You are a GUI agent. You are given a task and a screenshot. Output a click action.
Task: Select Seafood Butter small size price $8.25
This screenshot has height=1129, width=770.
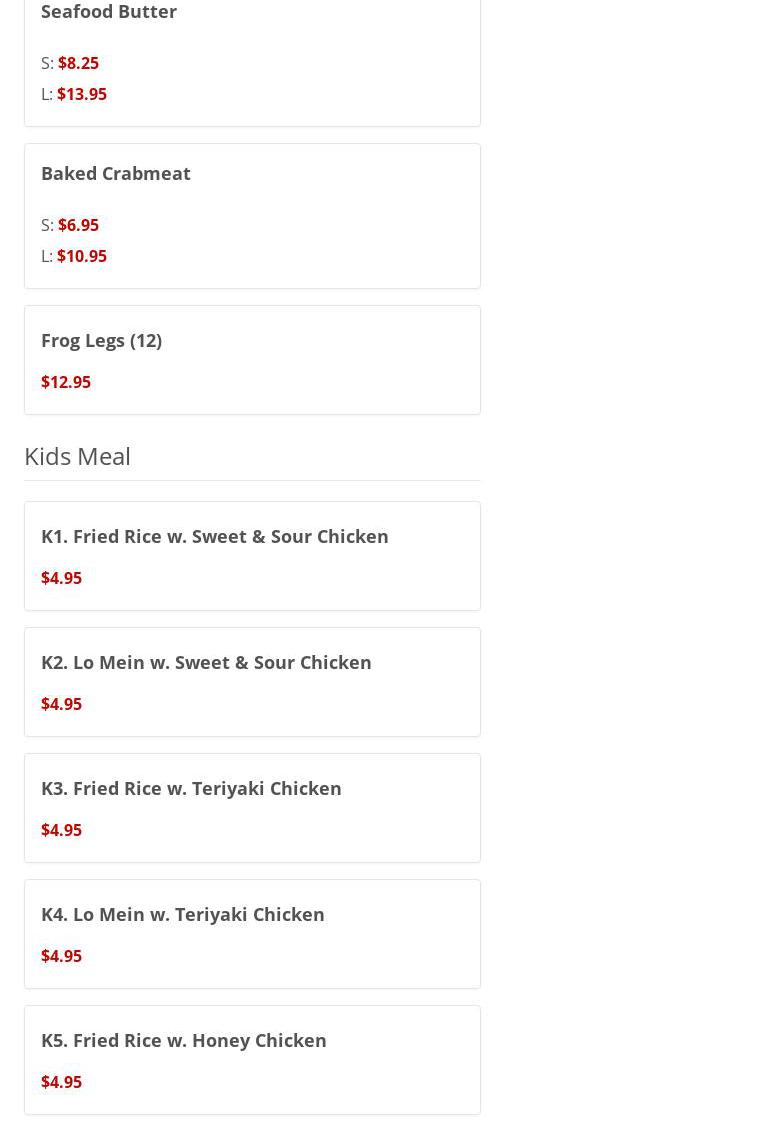click(x=78, y=63)
